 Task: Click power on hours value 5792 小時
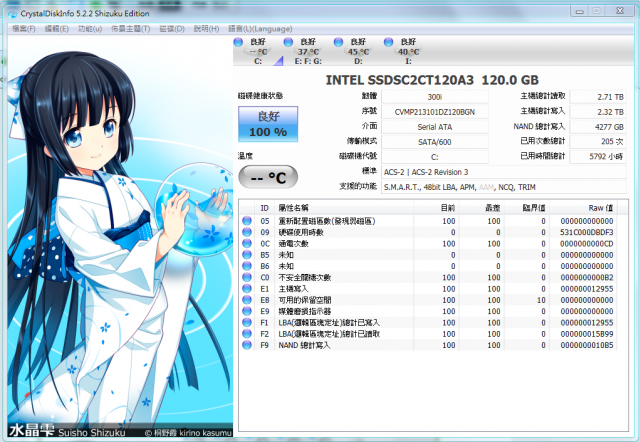click(x=598, y=156)
